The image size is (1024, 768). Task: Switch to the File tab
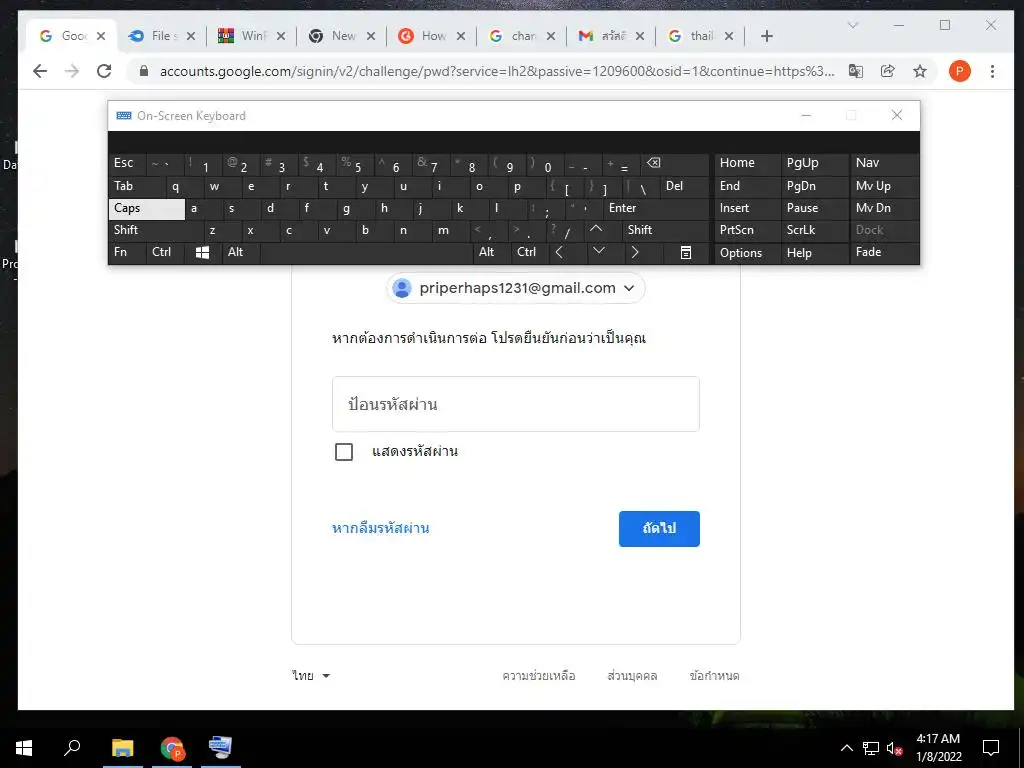(x=161, y=36)
